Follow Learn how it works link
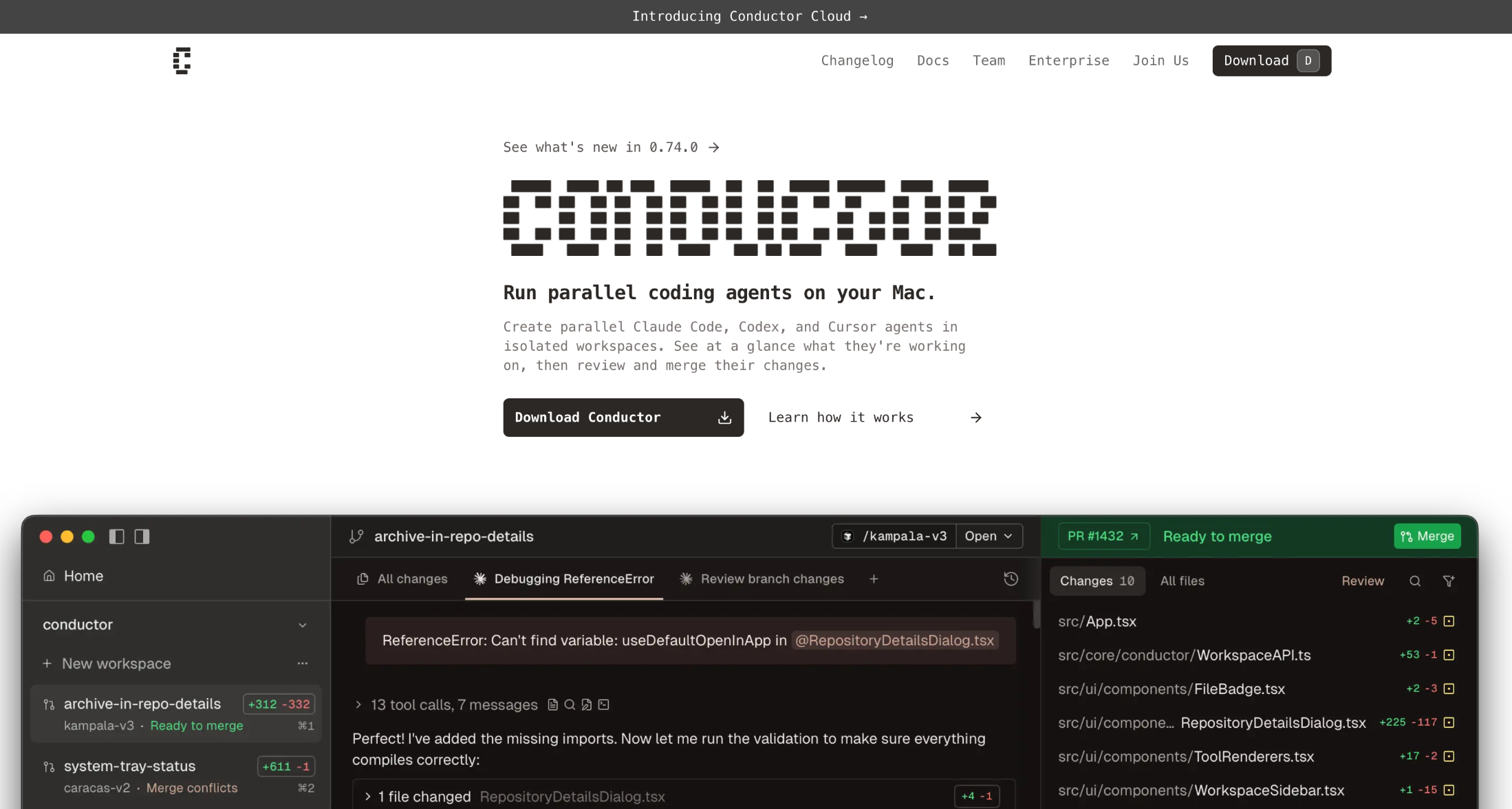1512x809 pixels. (875, 418)
